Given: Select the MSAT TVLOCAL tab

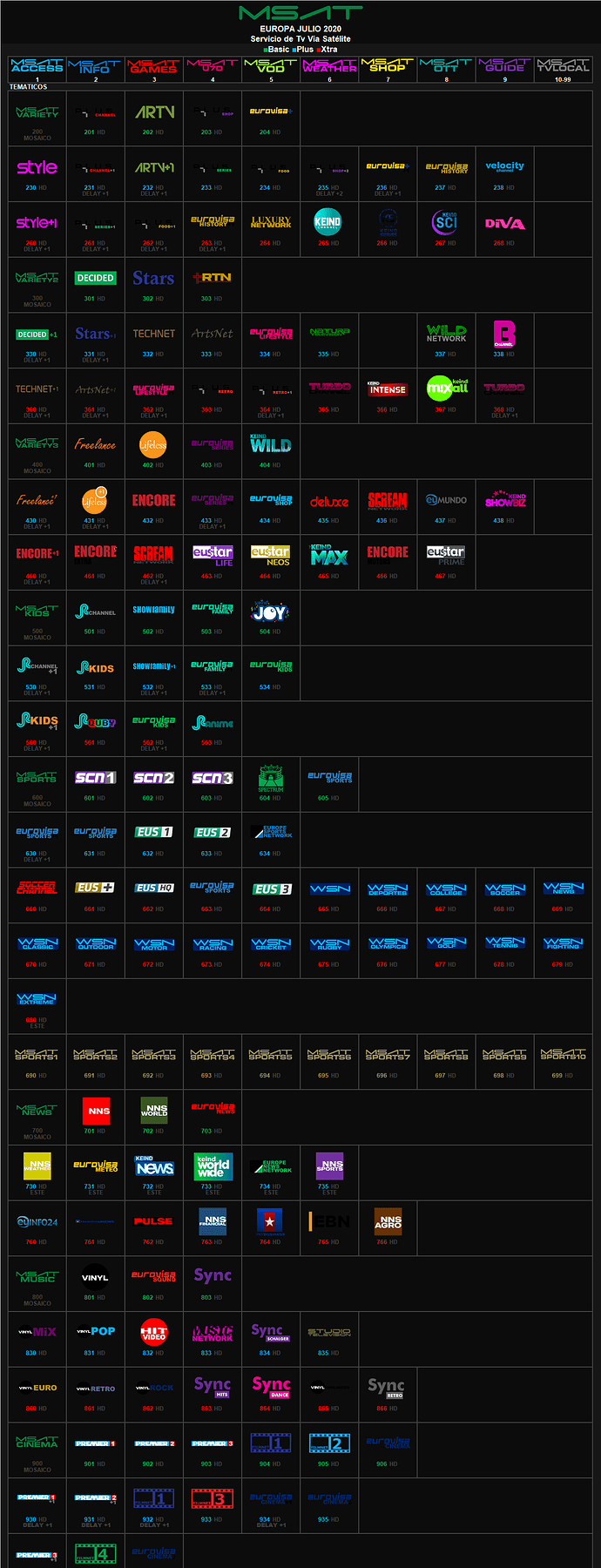Looking at the screenshot, I should (563, 65).
